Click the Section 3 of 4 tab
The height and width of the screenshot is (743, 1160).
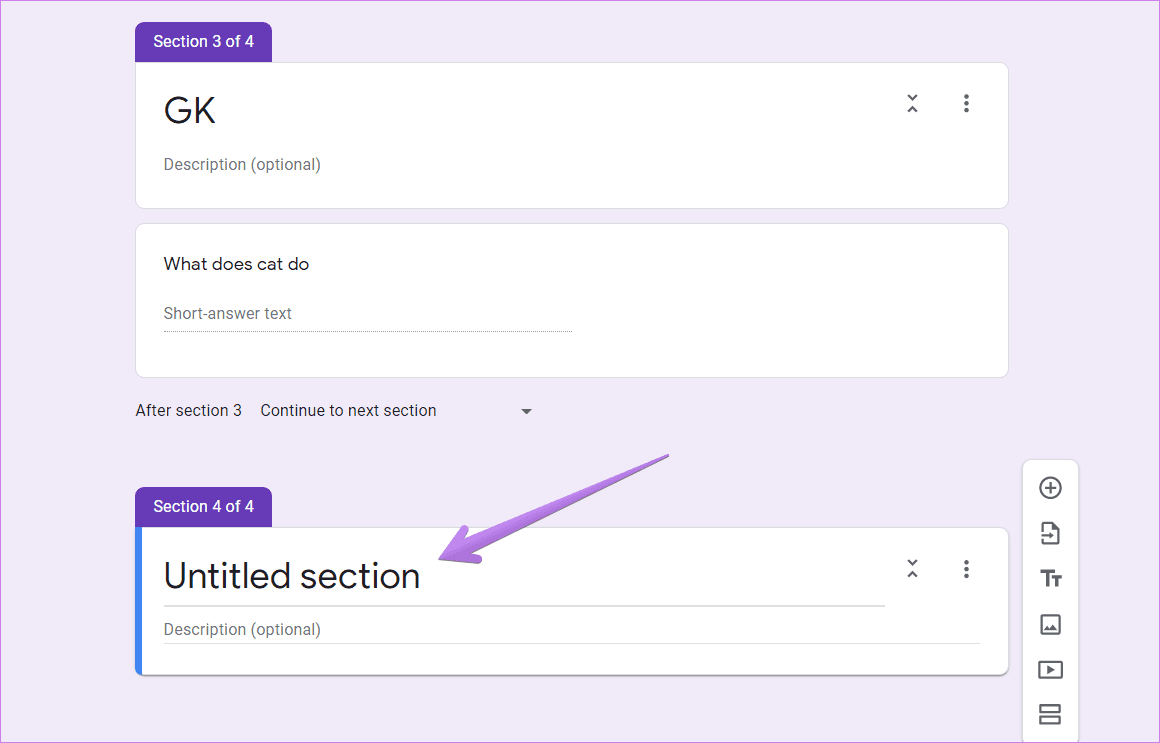(x=203, y=42)
